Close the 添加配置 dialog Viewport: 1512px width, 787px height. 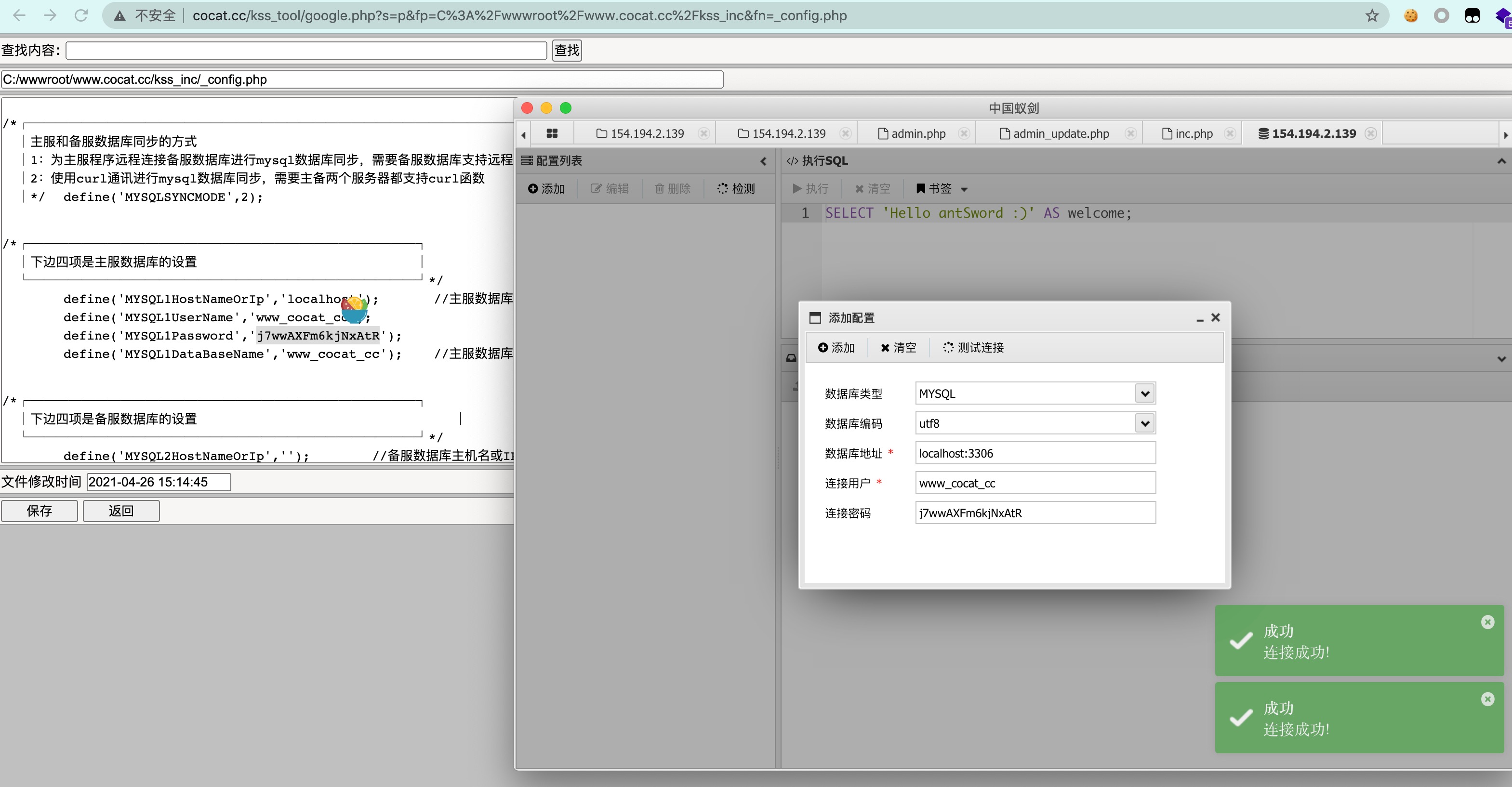pos(1216,317)
